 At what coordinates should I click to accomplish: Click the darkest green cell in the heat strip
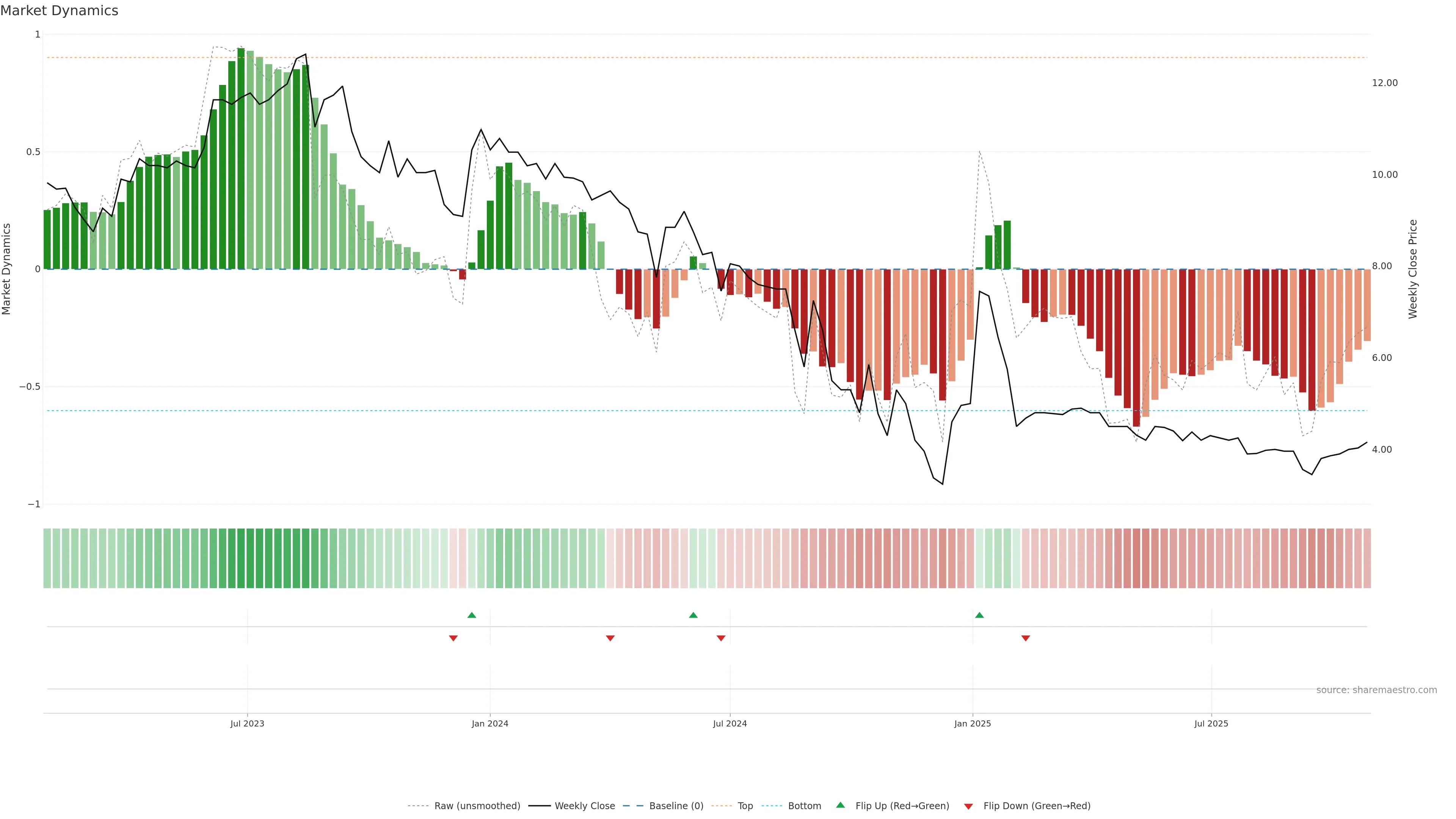pos(241,559)
